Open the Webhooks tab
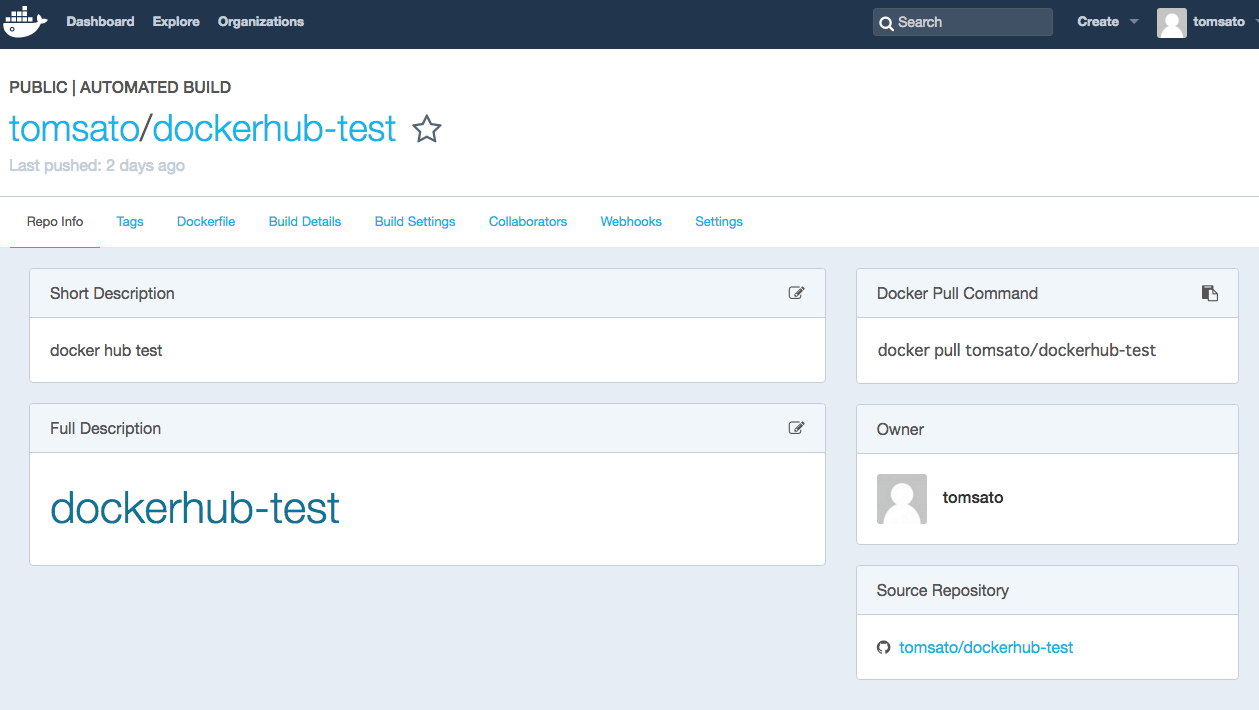The width and height of the screenshot is (1259, 710). pyautogui.click(x=630, y=221)
